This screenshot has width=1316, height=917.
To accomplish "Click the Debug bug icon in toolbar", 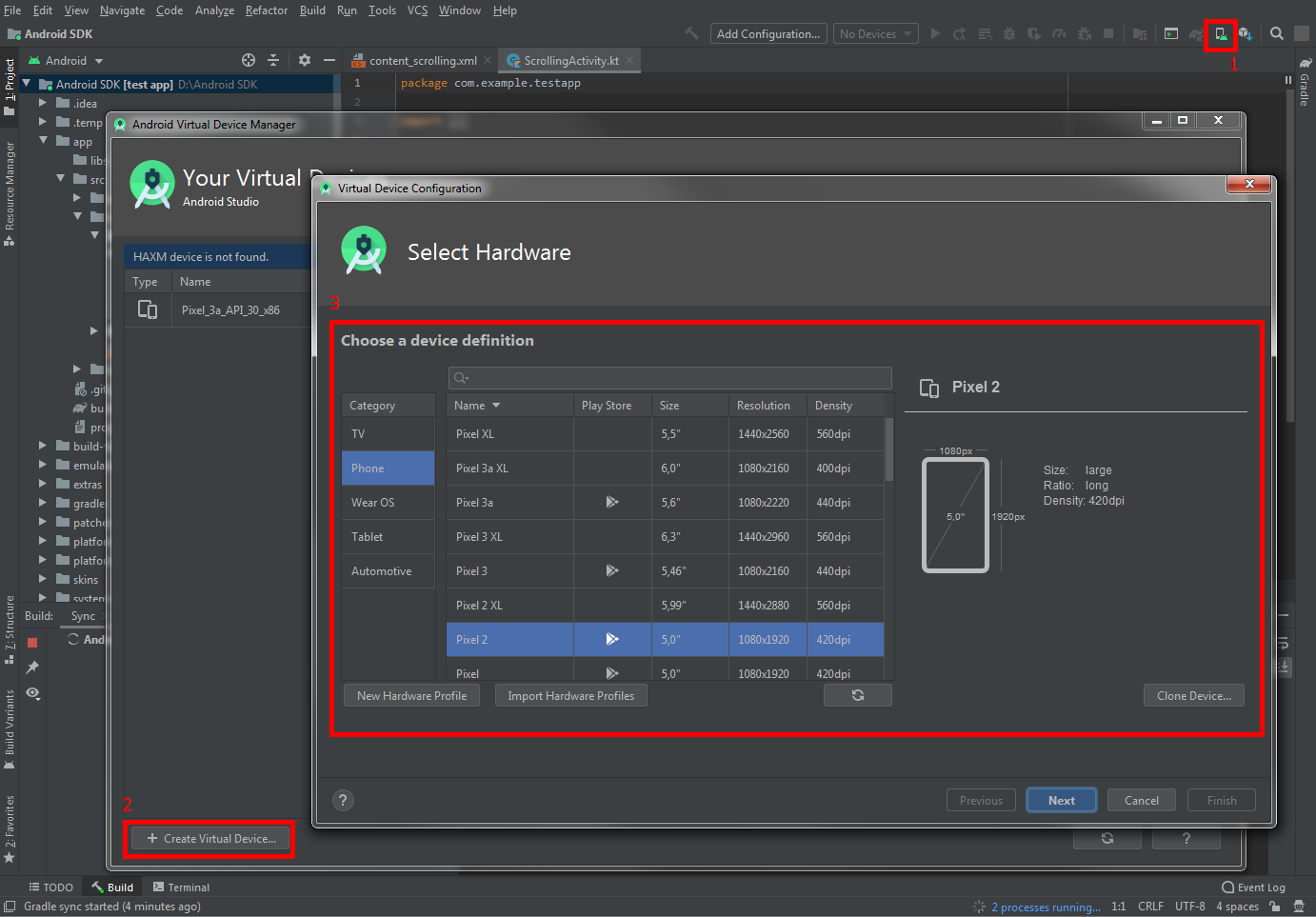I will pos(1009,33).
